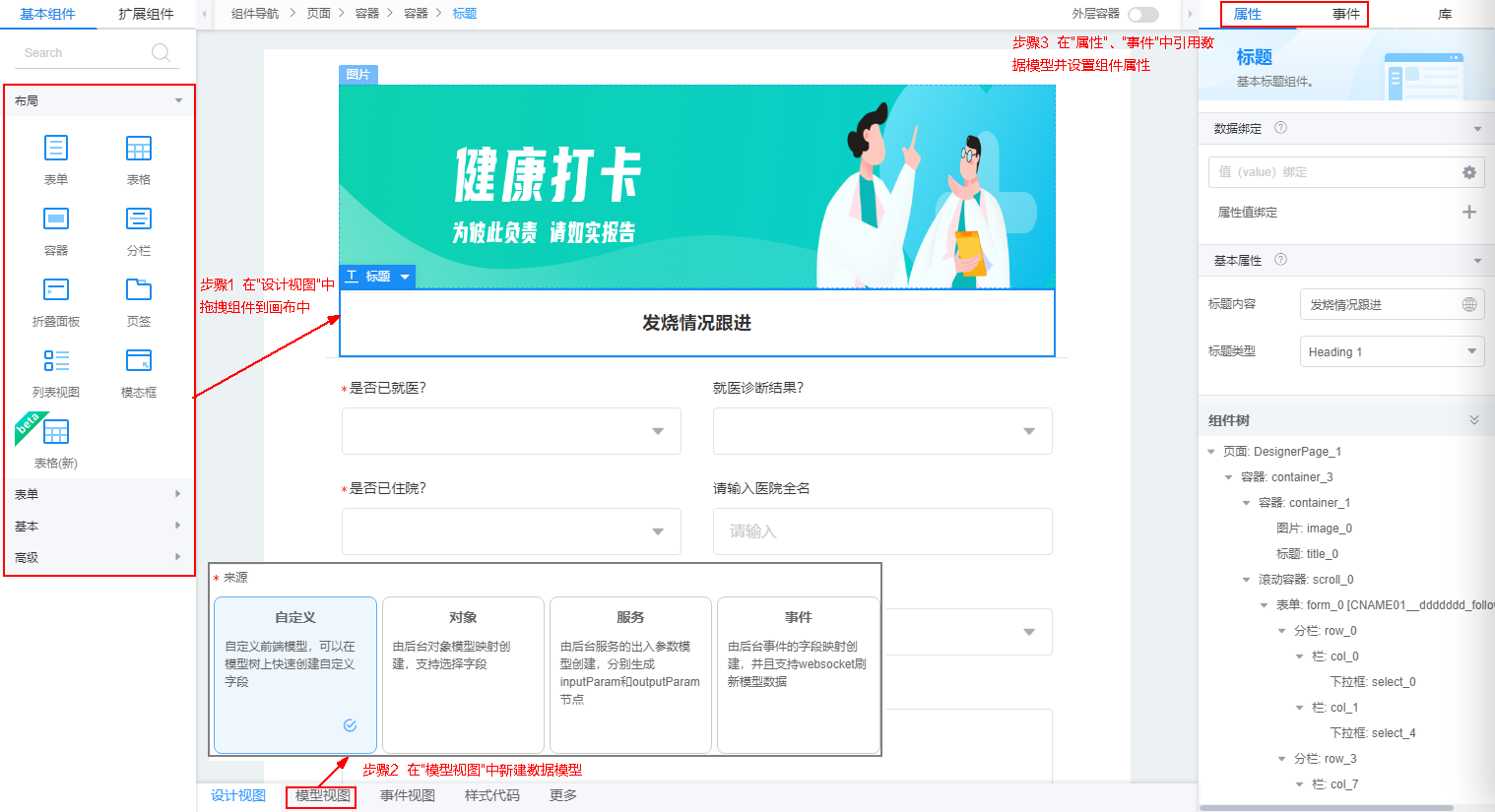This screenshot has width=1495, height=812.
Task: Collapse the left component panel arrow
Action: pyautogui.click(x=204, y=14)
